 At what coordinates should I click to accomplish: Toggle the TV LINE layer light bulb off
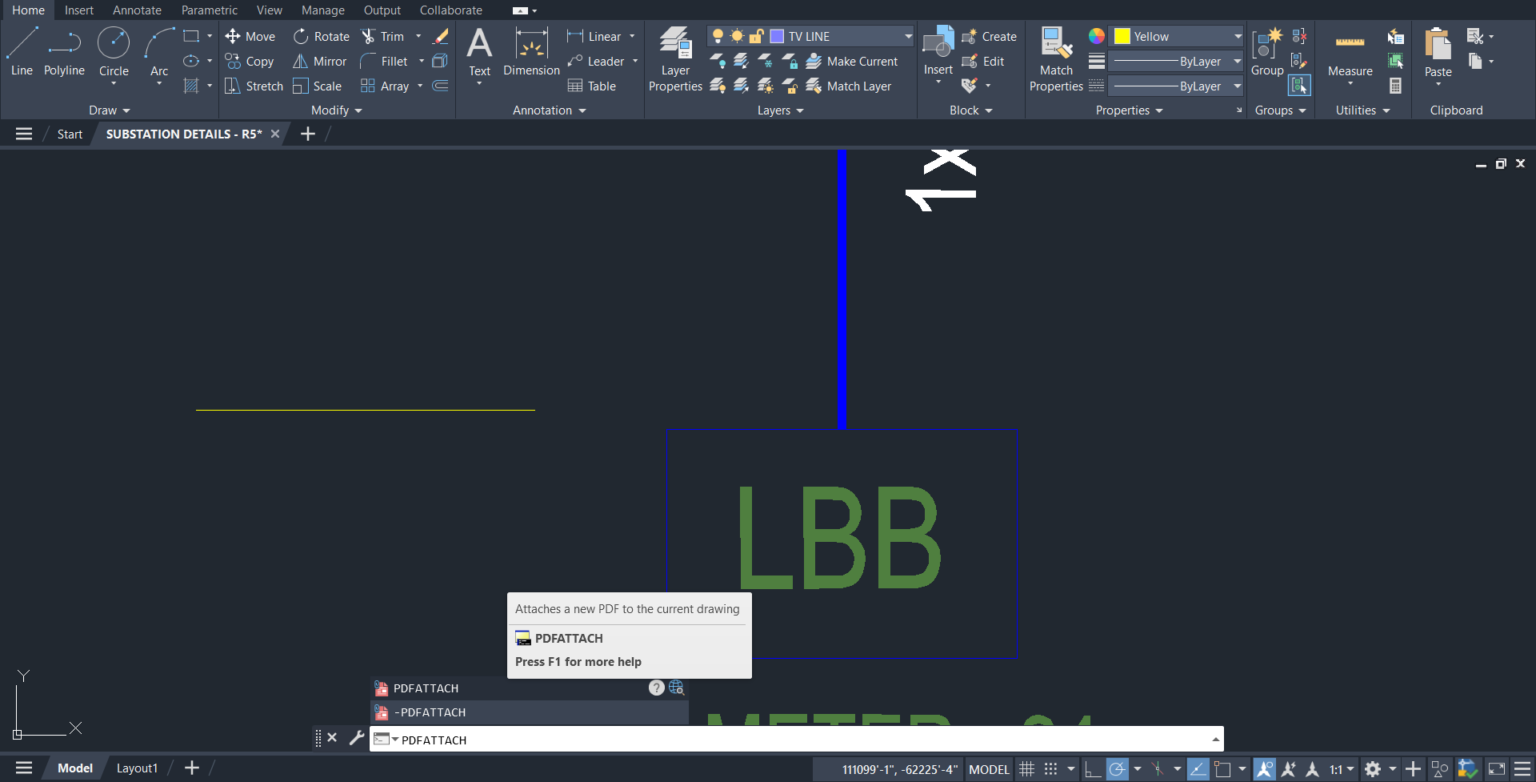[717, 36]
